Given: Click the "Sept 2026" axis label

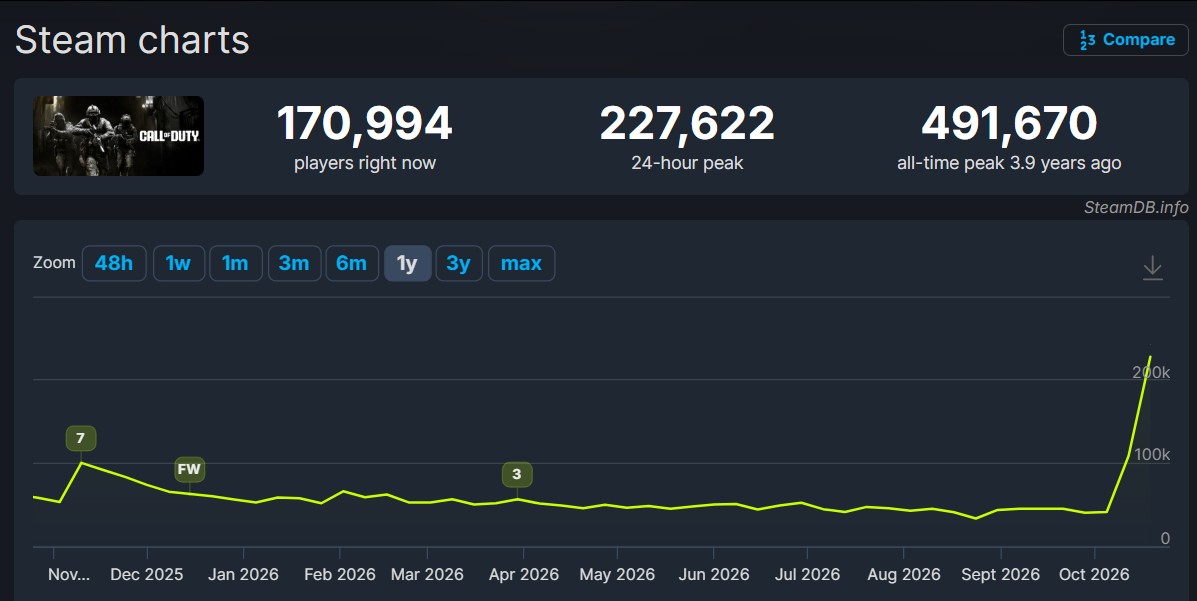Looking at the screenshot, I should pyautogui.click(x=1001, y=574).
